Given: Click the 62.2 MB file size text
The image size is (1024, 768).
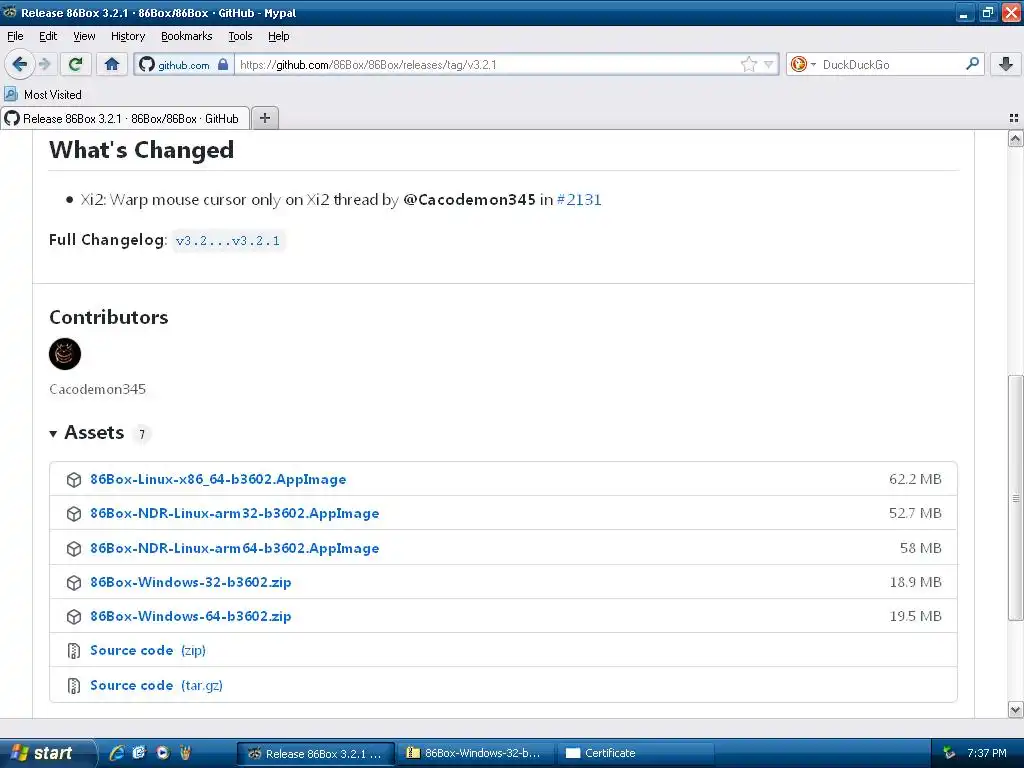Looking at the screenshot, I should [x=915, y=479].
